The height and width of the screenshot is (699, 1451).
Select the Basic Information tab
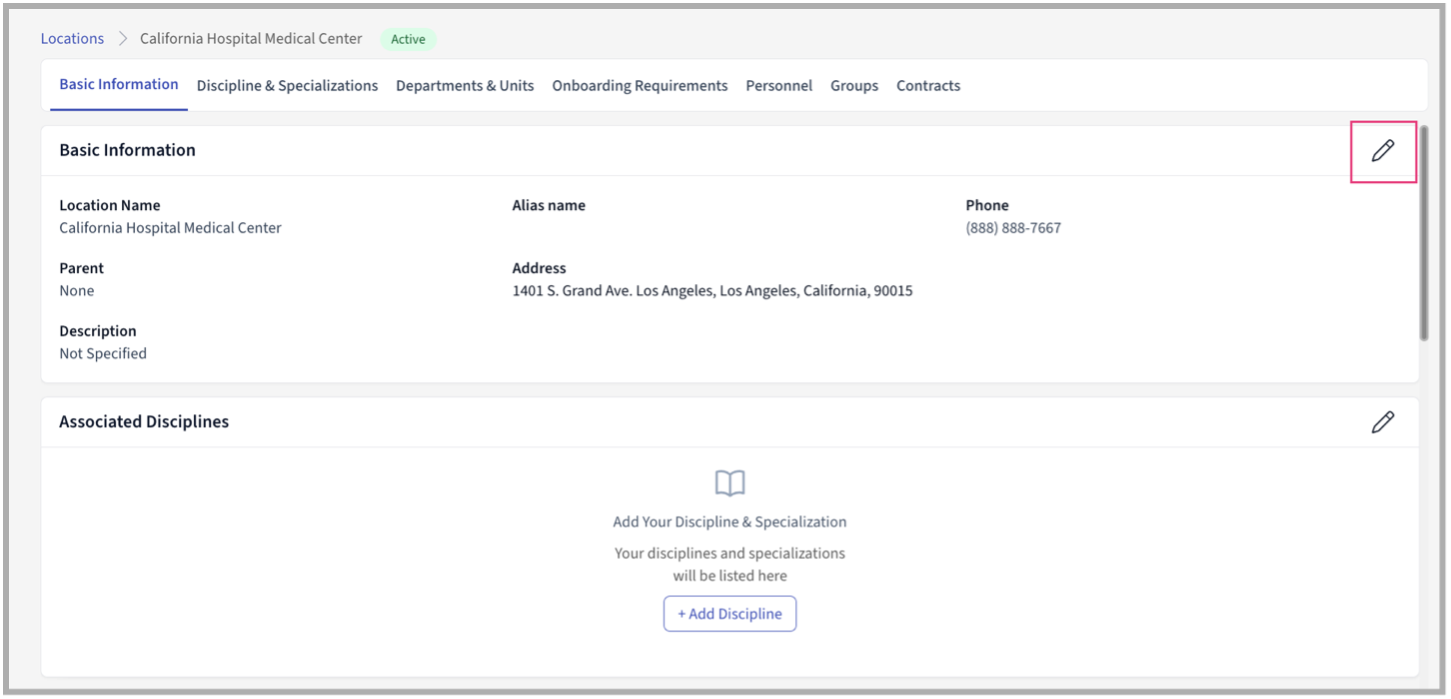(119, 85)
